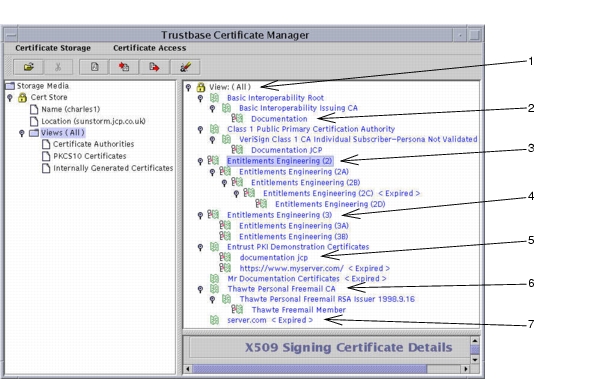Collapse the Entitlements Engineering (3) node

(x=200, y=215)
